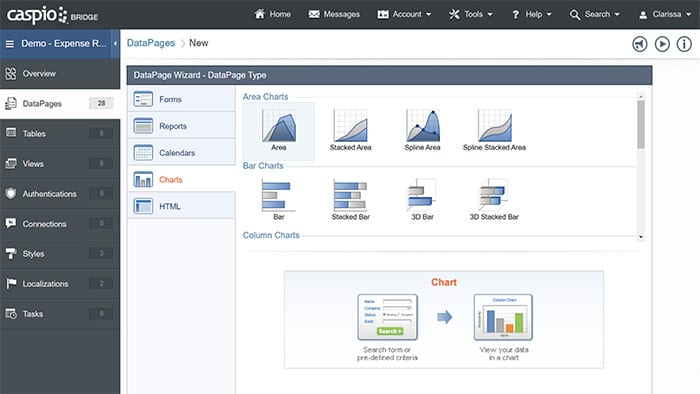Click the column chart preview thumbnail
Screen dimensions: 700x394
pos(503,317)
